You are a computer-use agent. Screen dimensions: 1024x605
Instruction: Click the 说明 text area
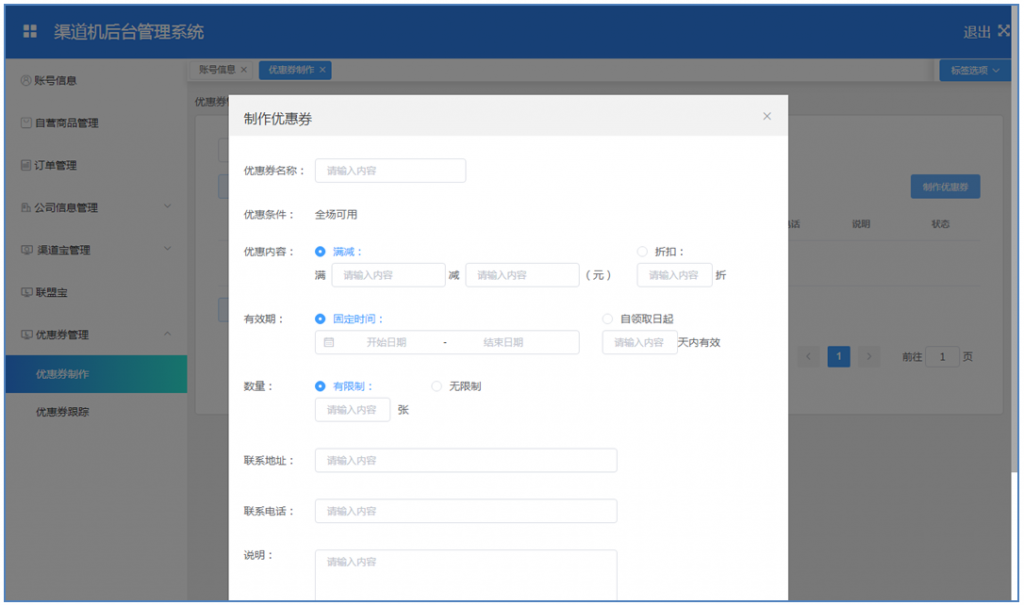466,575
